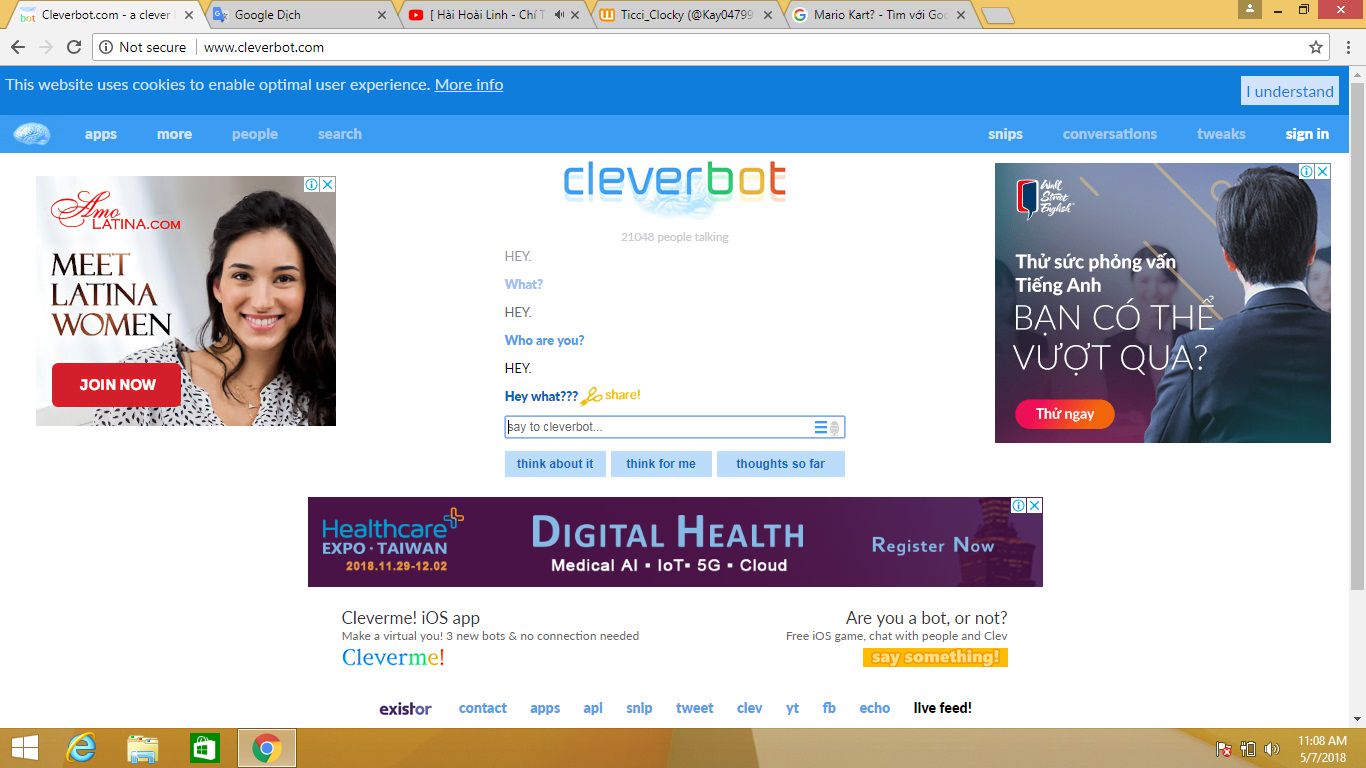
Task: Click the think about it button
Action: (x=555, y=464)
